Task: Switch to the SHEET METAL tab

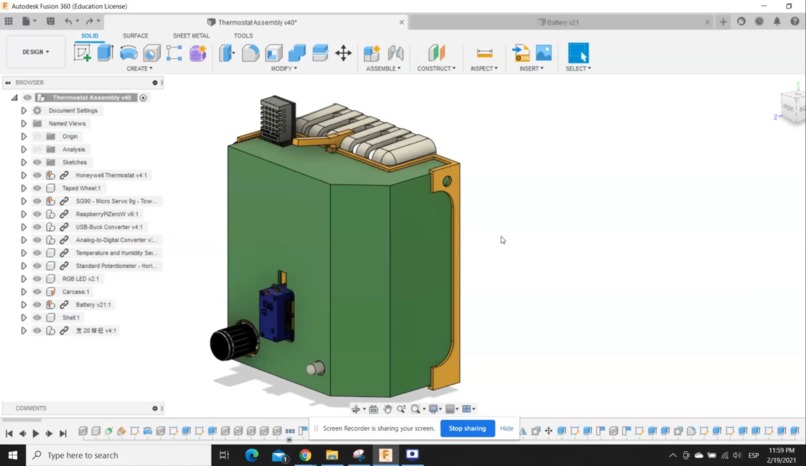Action: coord(191,35)
